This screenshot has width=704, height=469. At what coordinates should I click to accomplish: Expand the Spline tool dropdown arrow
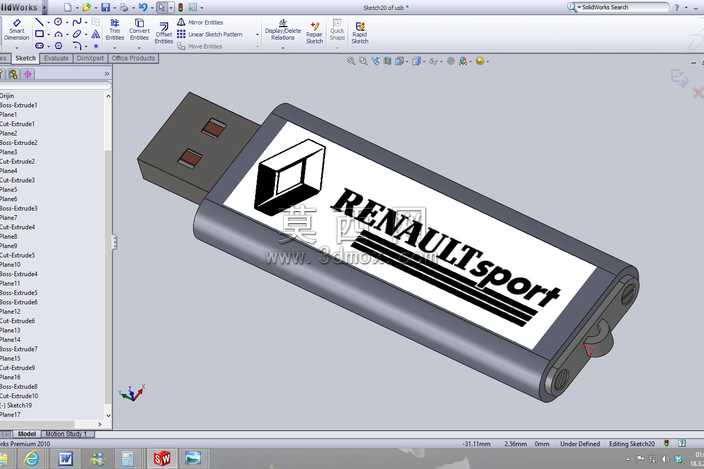[x=86, y=22]
